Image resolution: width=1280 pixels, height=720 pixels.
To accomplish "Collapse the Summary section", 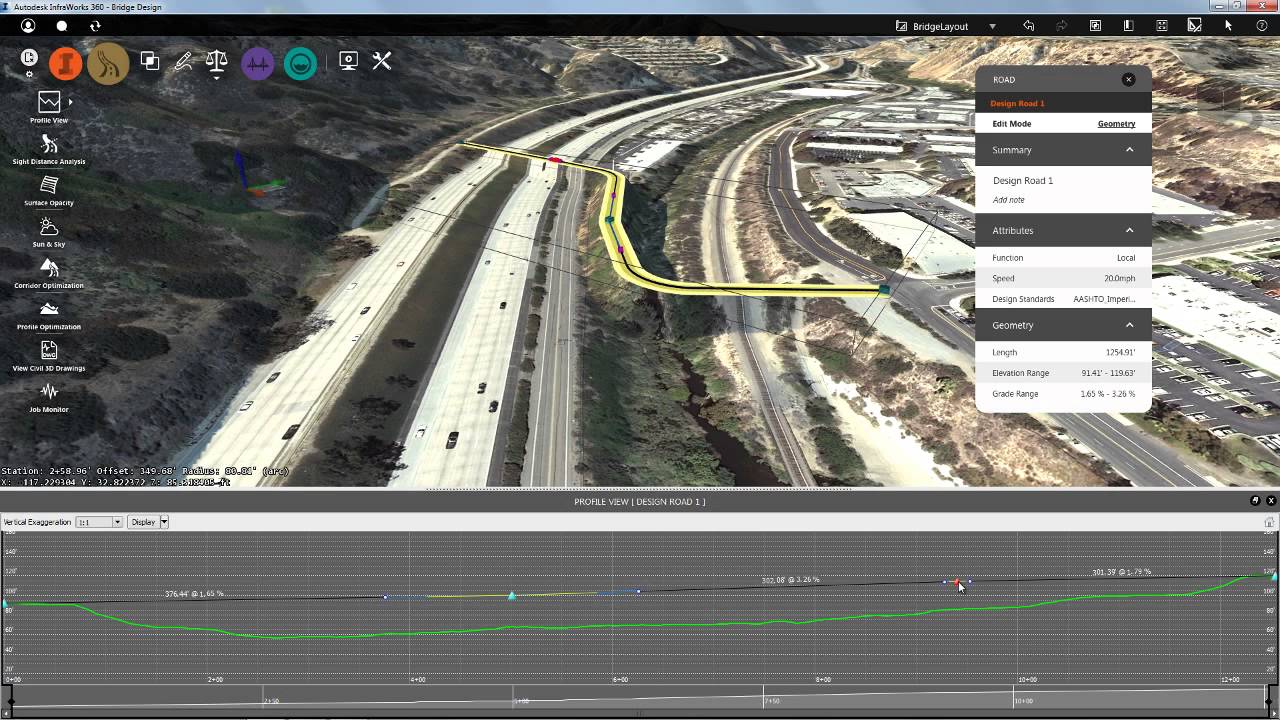I will (x=1130, y=150).
